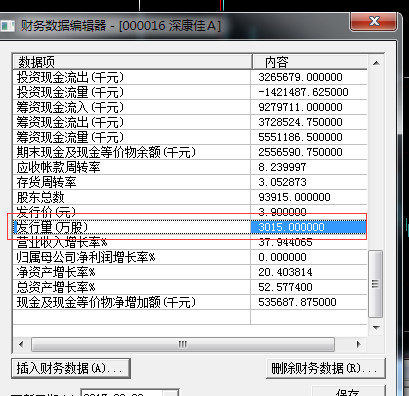Click the horizontal scrollbar left arrow
The image size is (409, 396).
click(x=21, y=344)
